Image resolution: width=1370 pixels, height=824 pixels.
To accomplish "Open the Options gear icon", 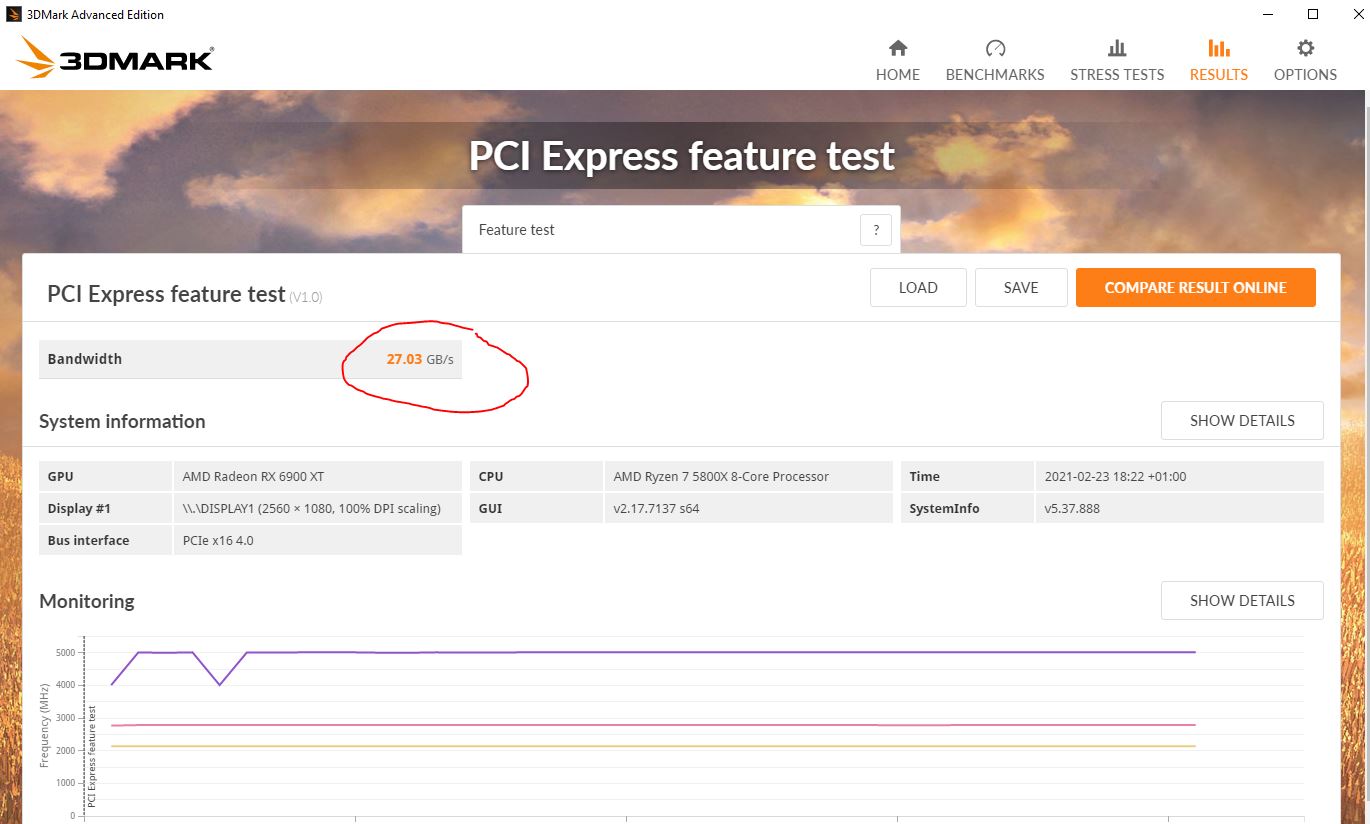I will (1305, 48).
